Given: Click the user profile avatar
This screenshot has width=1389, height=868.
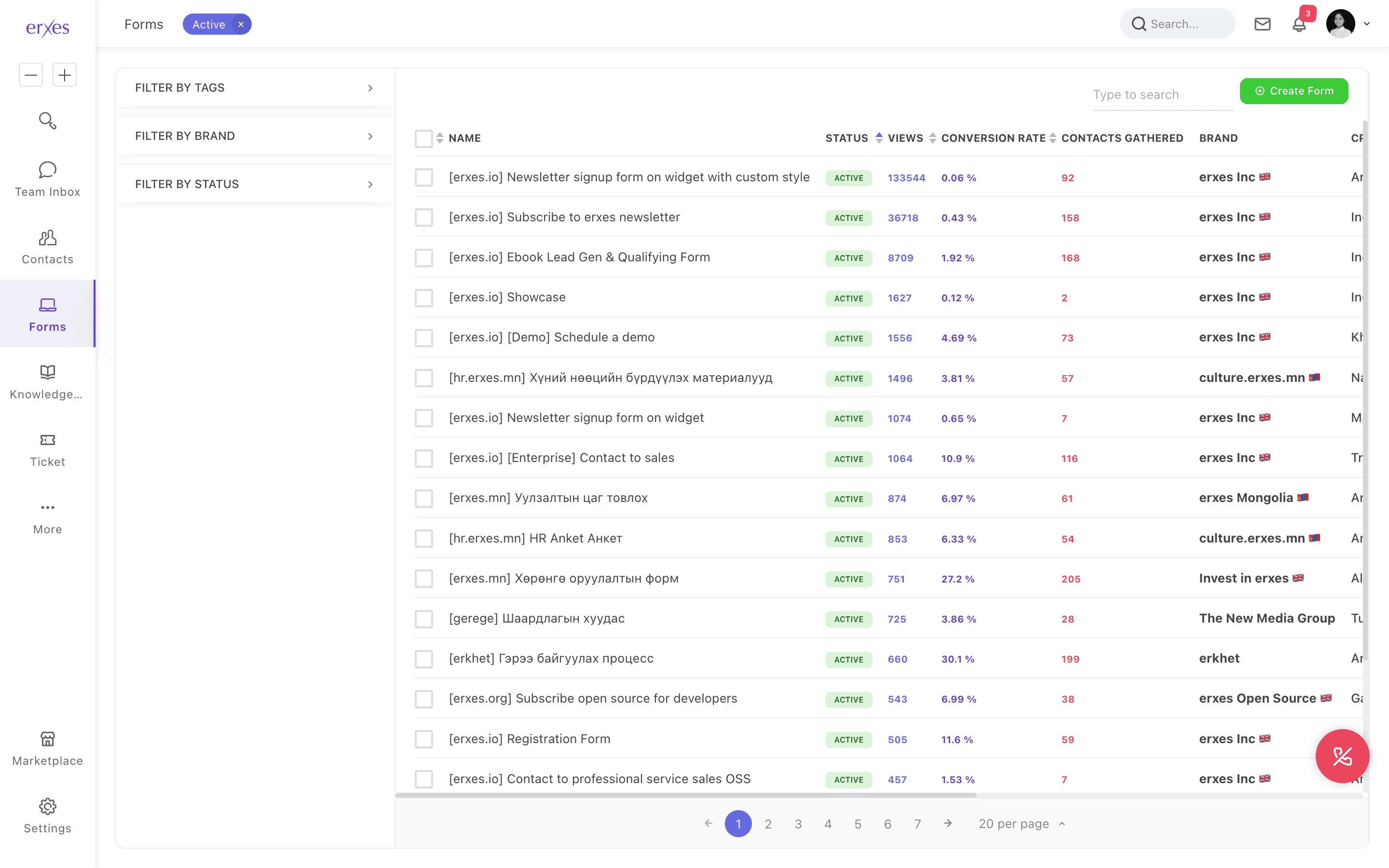Looking at the screenshot, I should [x=1340, y=24].
